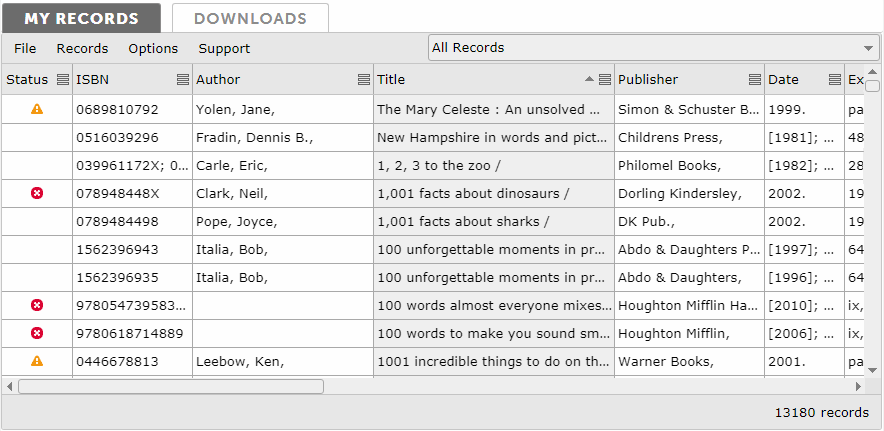Viewport: 884px width, 431px height.
Task: Open the Options menu
Action: [153, 48]
